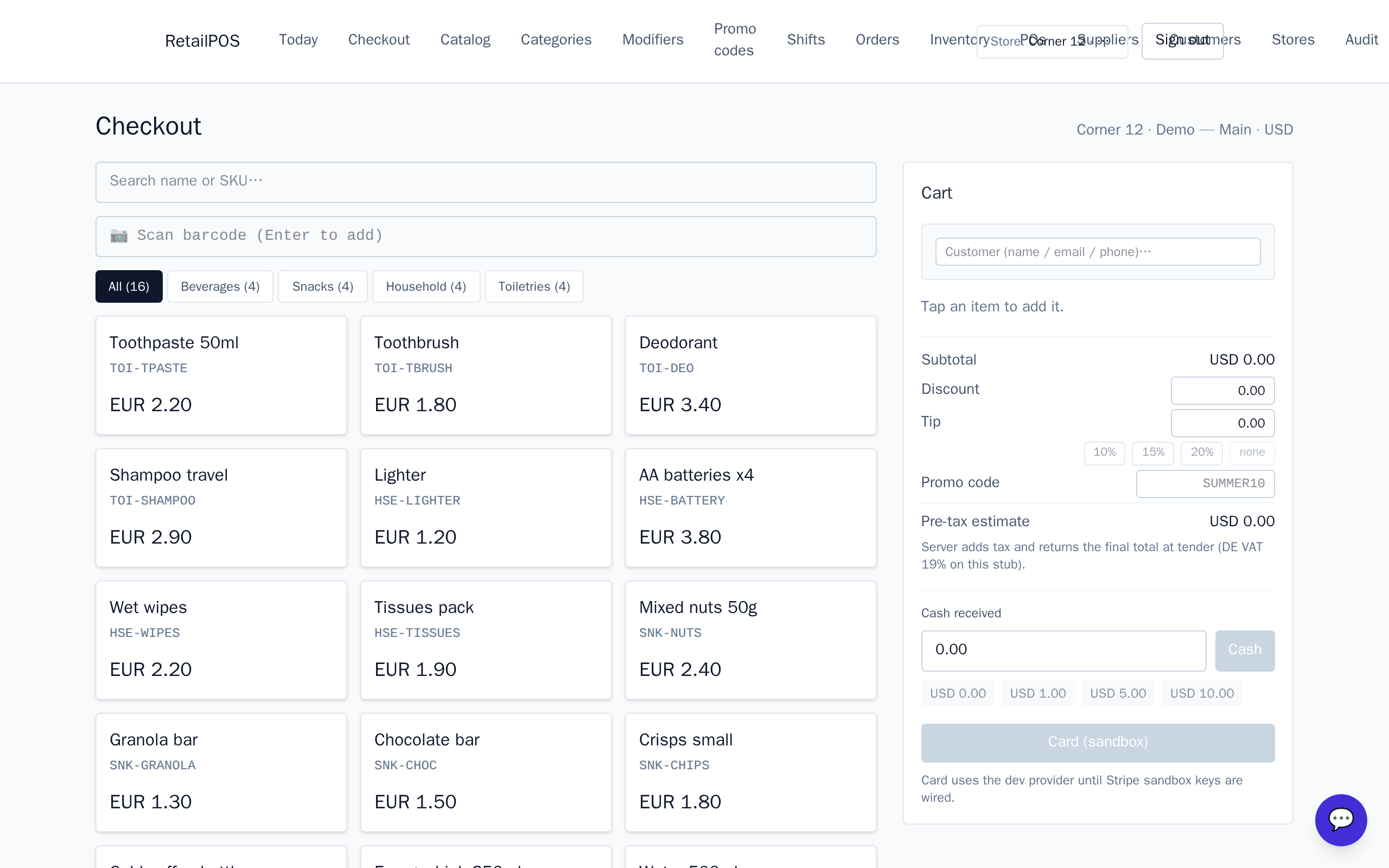Open the Audit page
Screen dimensions: 1389x868
click(1361, 40)
